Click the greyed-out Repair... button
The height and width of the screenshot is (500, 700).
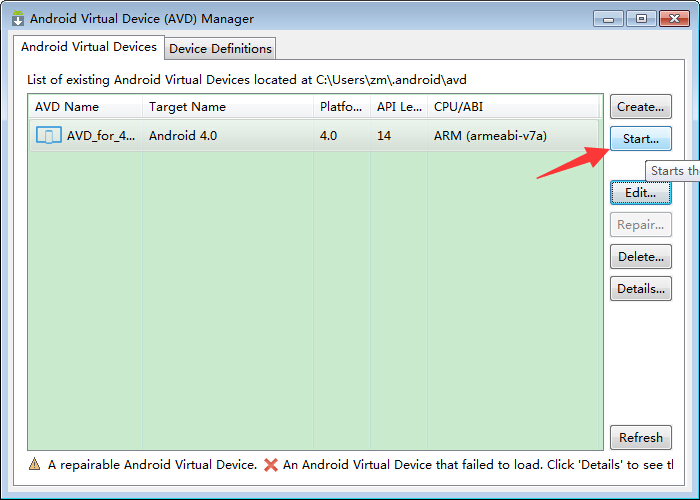pyautogui.click(x=641, y=225)
